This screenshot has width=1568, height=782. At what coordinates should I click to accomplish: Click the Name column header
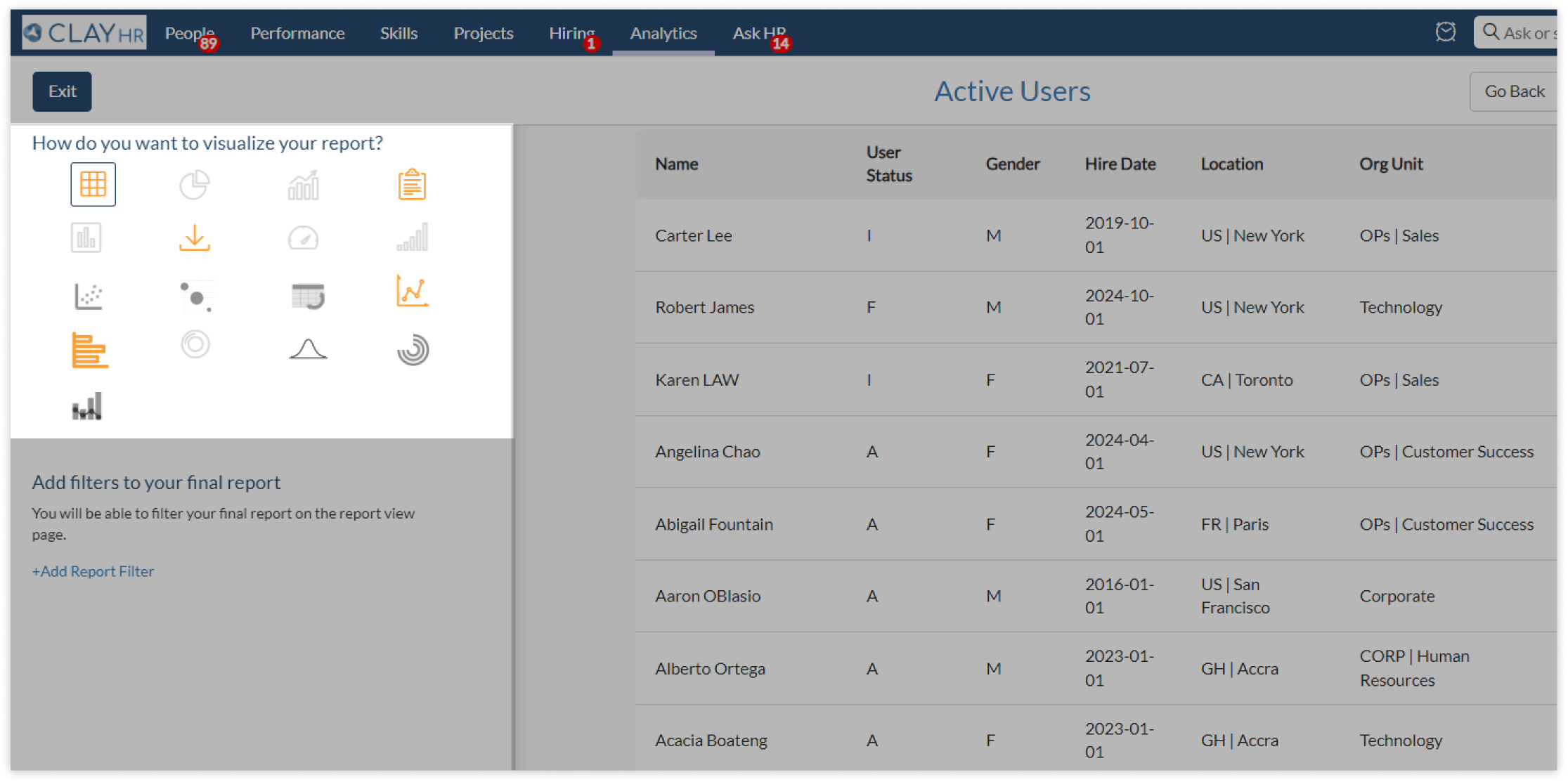tap(676, 164)
